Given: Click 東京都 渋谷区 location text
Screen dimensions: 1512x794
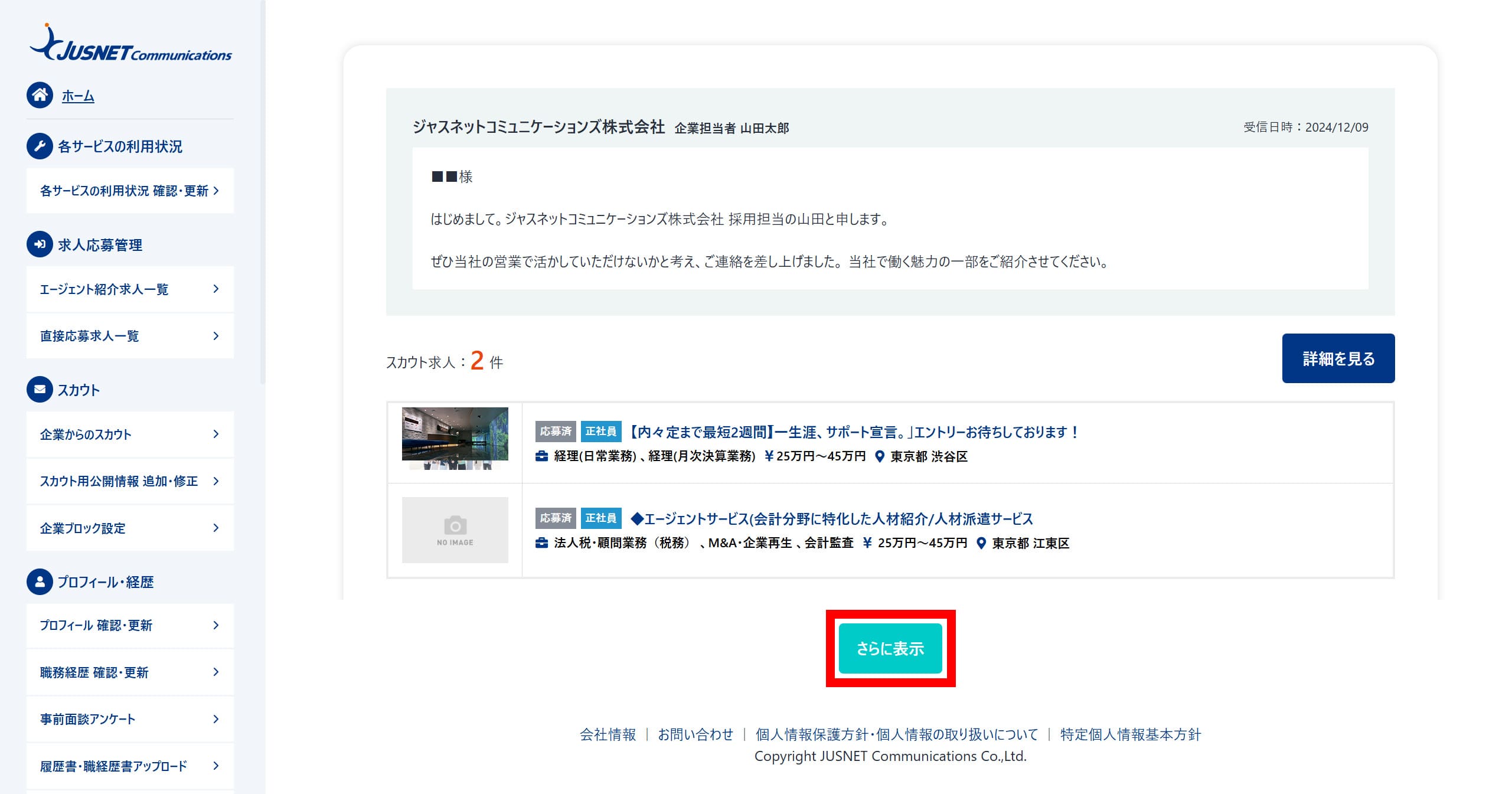Looking at the screenshot, I should click(929, 456).
